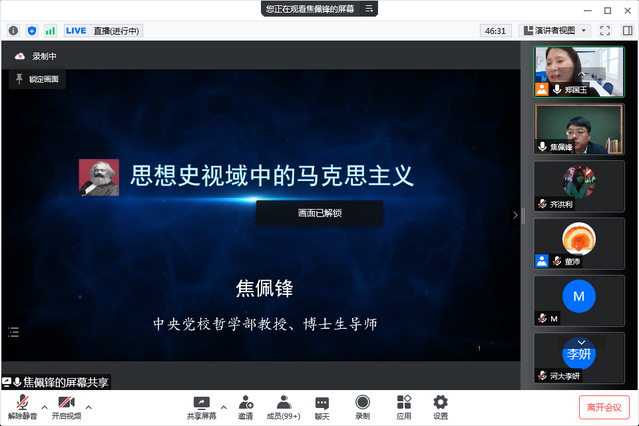The width and height of the screenshot is (639, 426).
Task: Open 设置 settings gear
Action: (x=440, y=402)
